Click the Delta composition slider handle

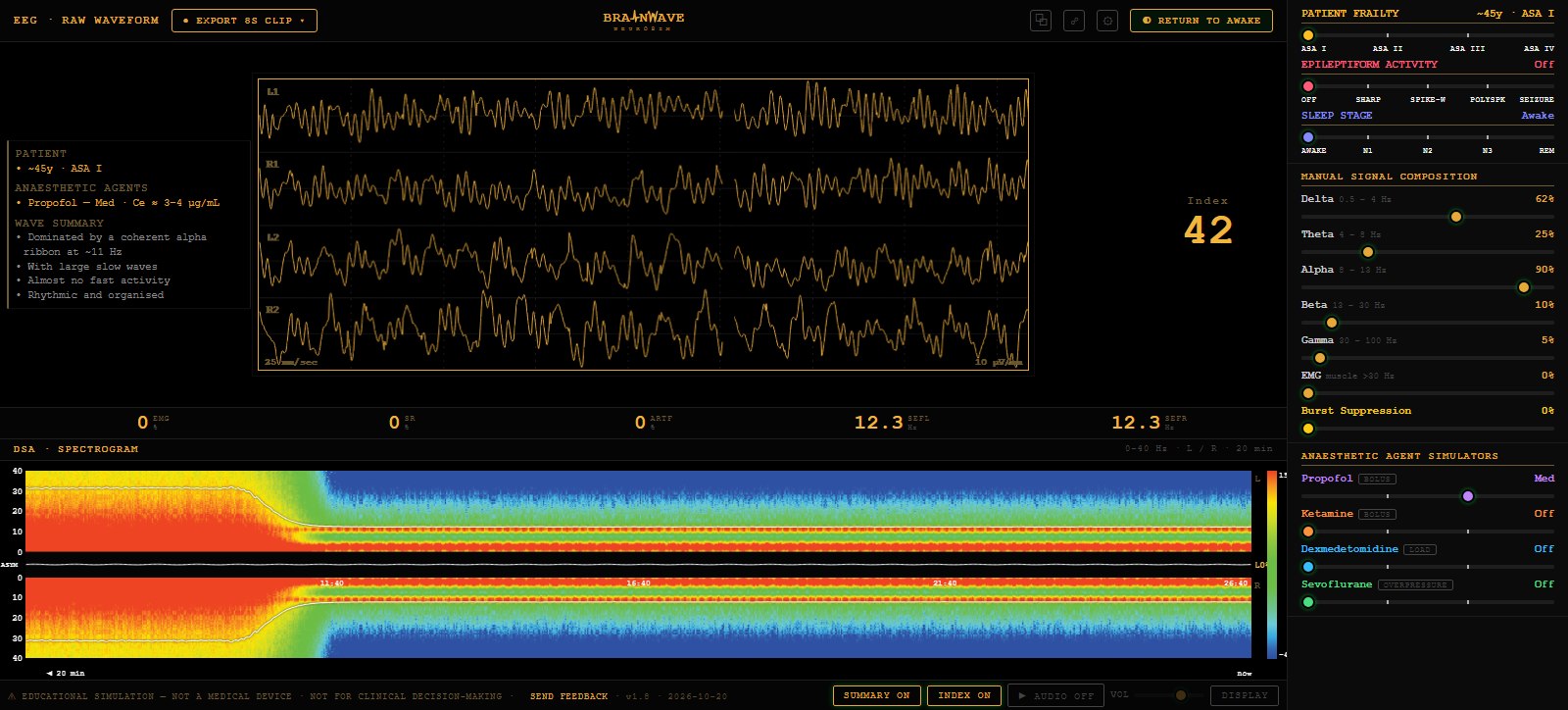coord(1456,217)
